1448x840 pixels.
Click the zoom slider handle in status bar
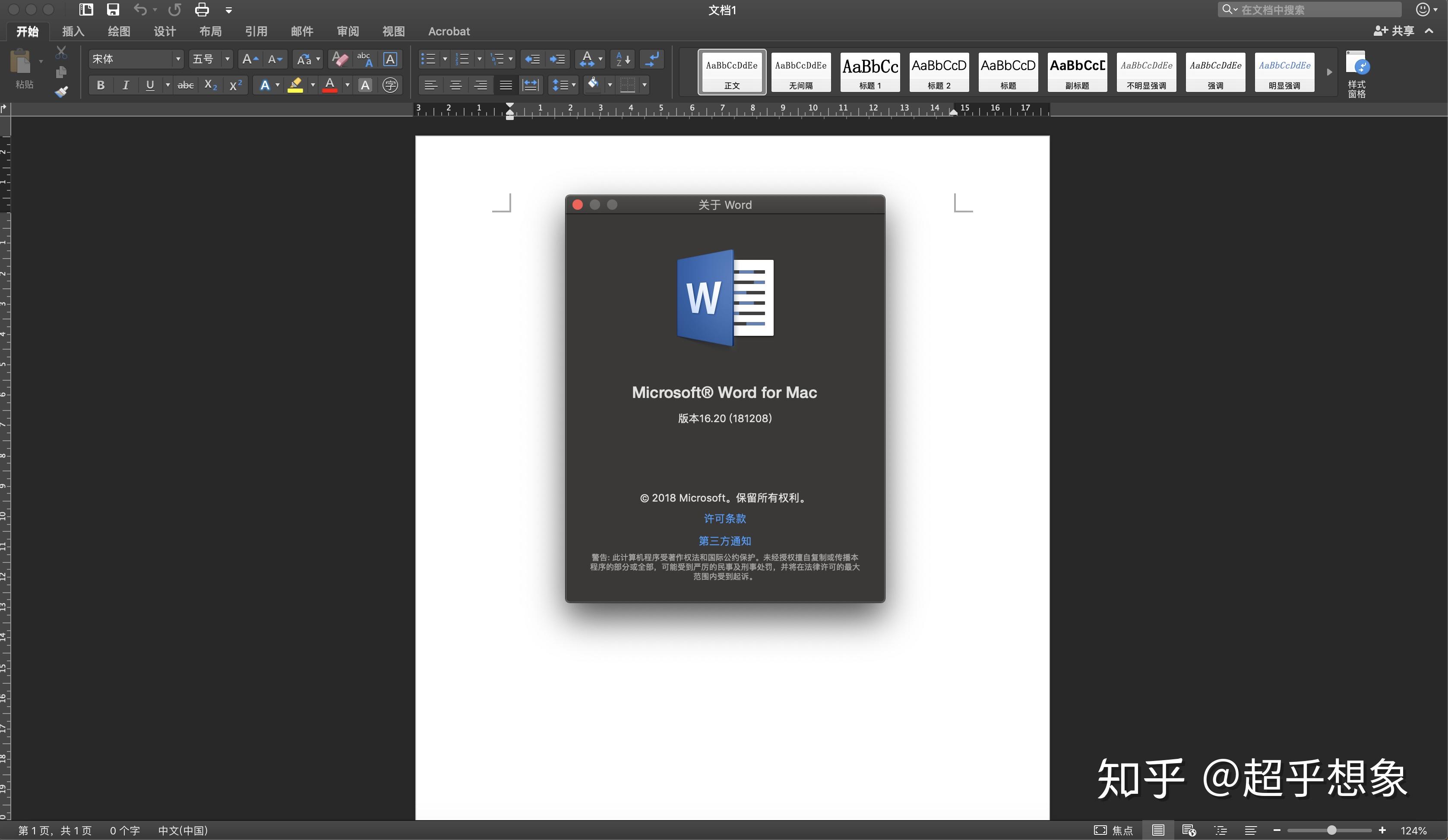pyautogui.click(x=1331, y=830)
